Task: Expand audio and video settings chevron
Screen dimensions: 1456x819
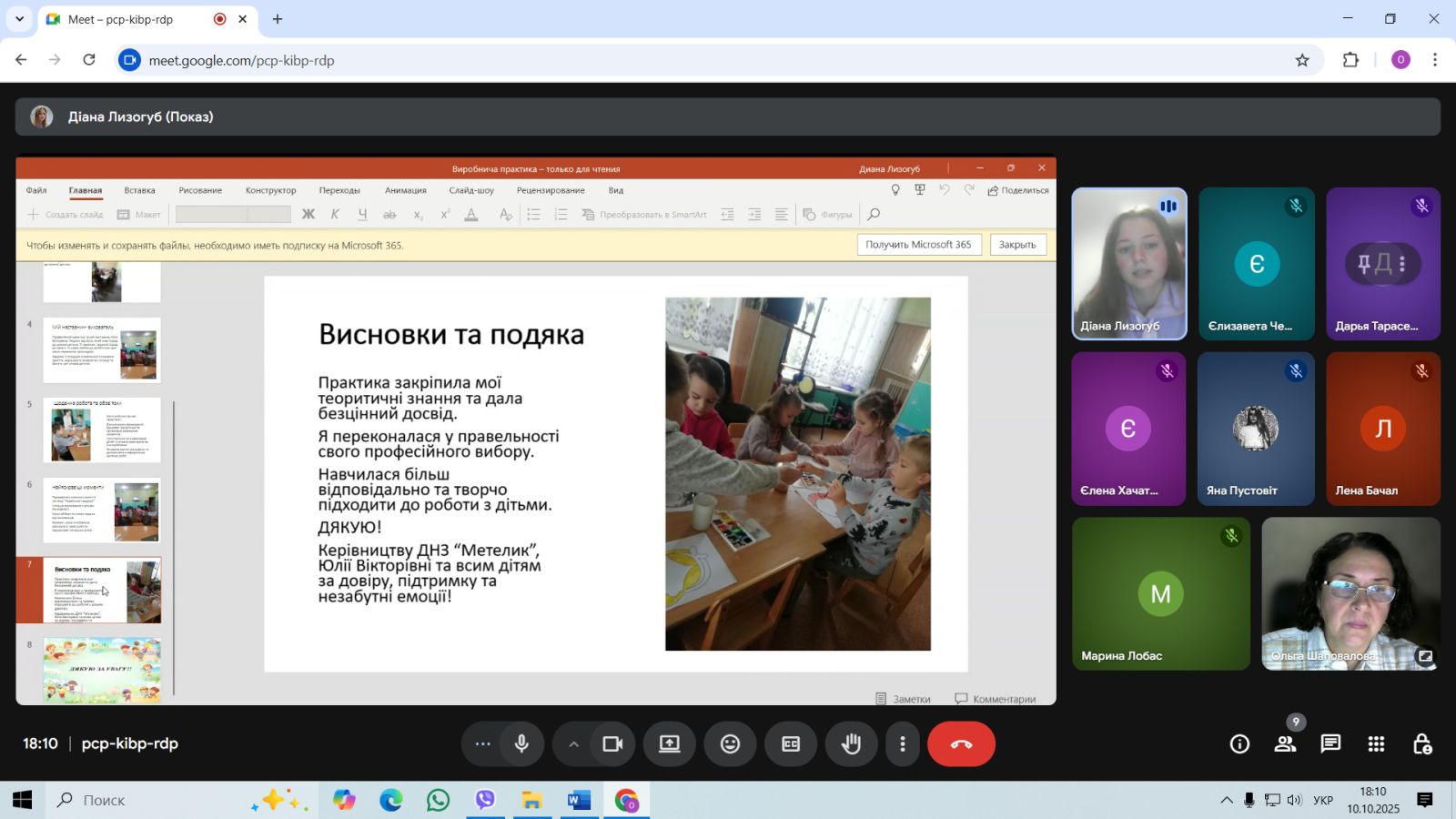Action: pos(573,744)
